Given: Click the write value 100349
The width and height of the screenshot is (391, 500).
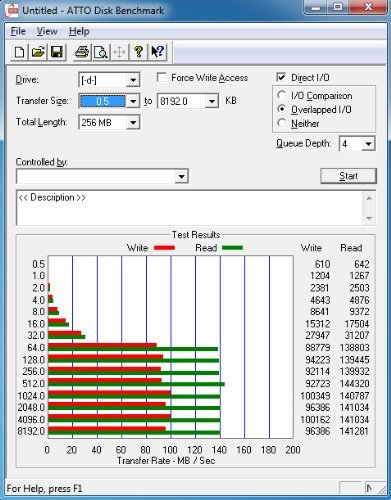Looking at the screenshot, I should pos(315,396).
